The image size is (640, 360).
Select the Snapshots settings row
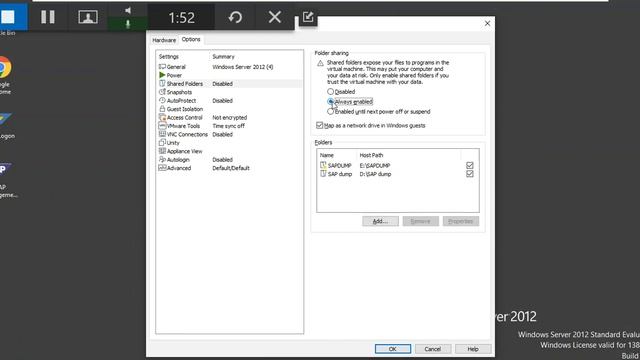click(x=229, y=92)
